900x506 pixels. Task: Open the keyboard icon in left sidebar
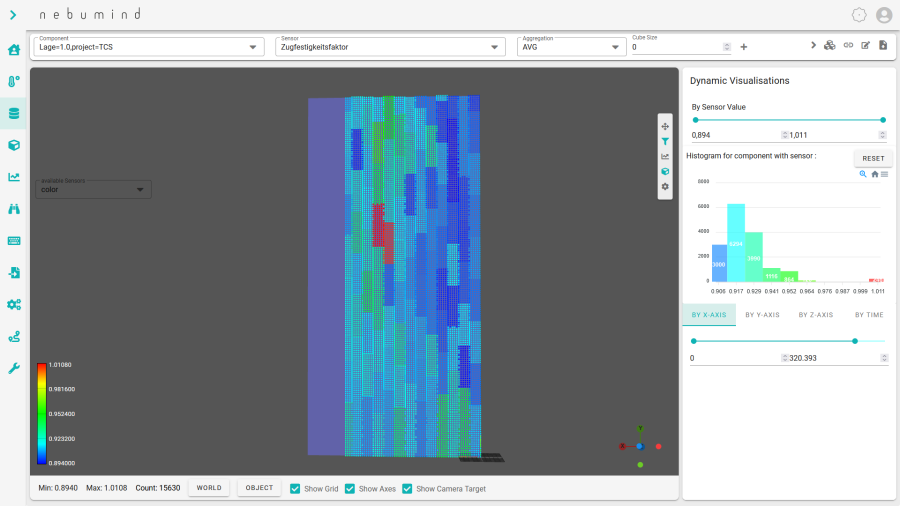pyautogui.click(x=14, y=241)
